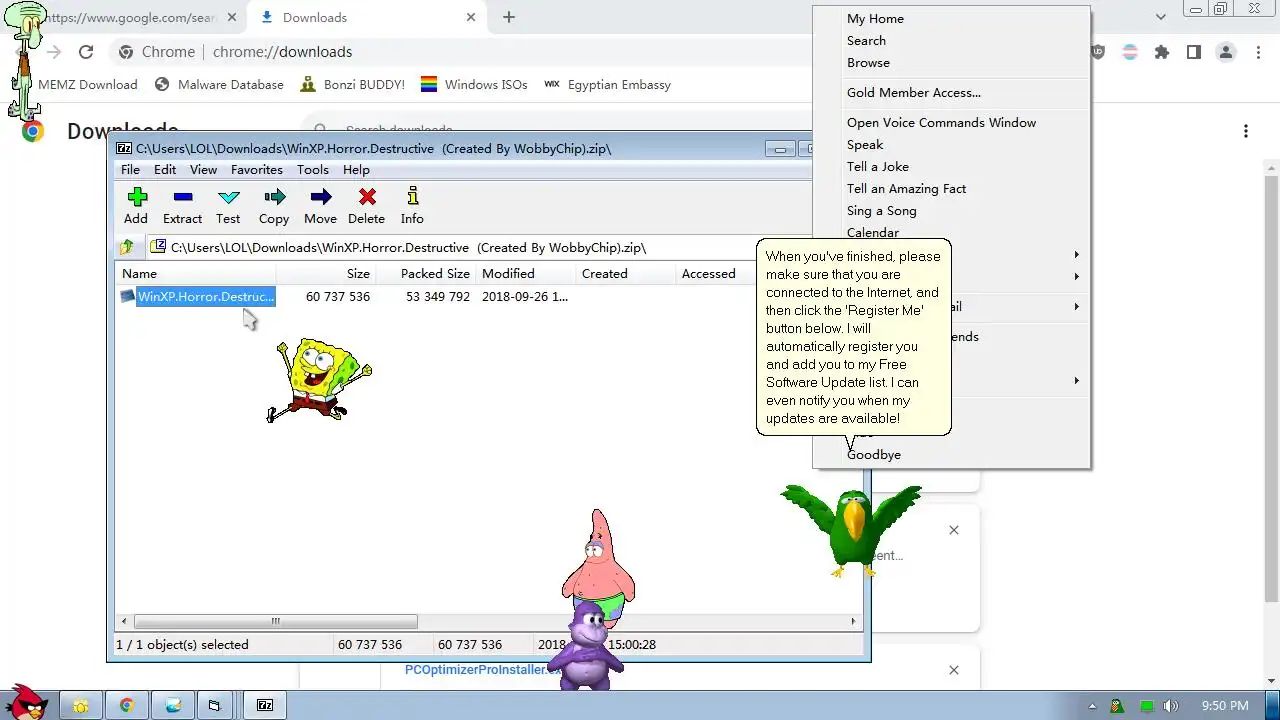Click the 7-Zip archive path field

tap(450, 247)
